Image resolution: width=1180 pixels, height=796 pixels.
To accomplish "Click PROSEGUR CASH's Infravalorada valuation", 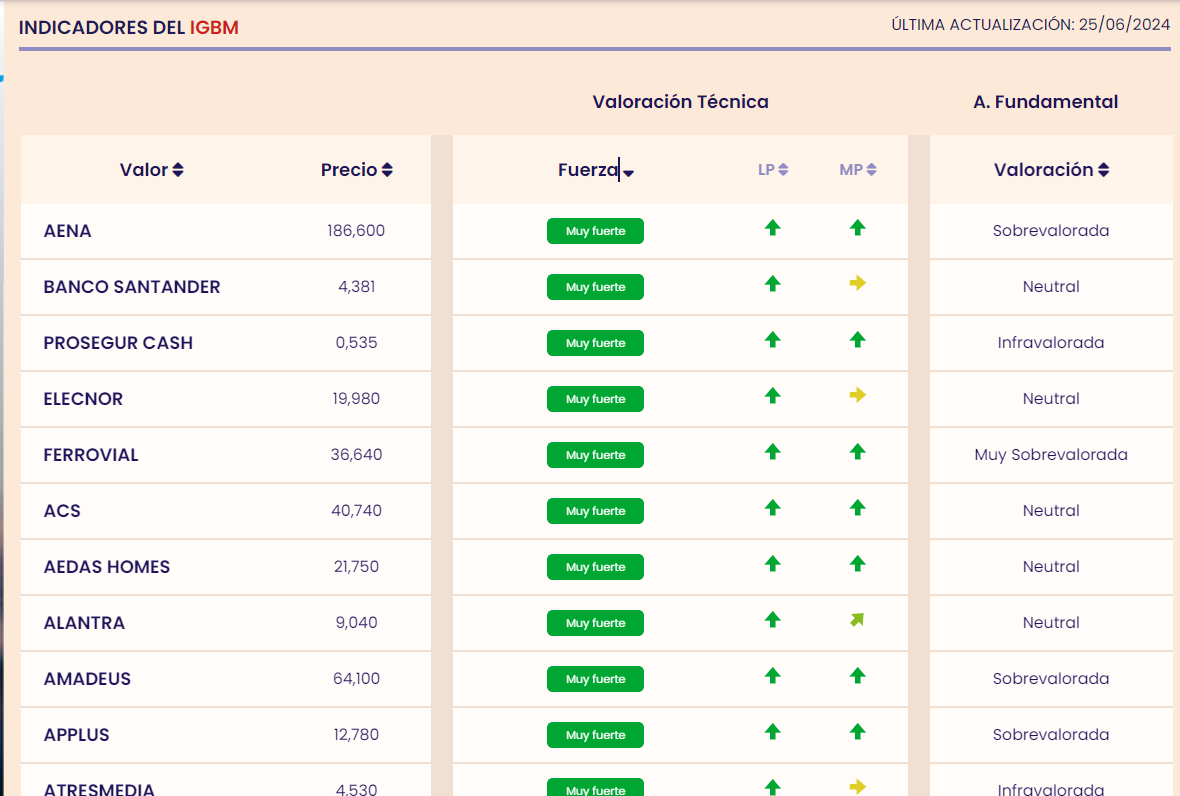I will (1051, 343).
